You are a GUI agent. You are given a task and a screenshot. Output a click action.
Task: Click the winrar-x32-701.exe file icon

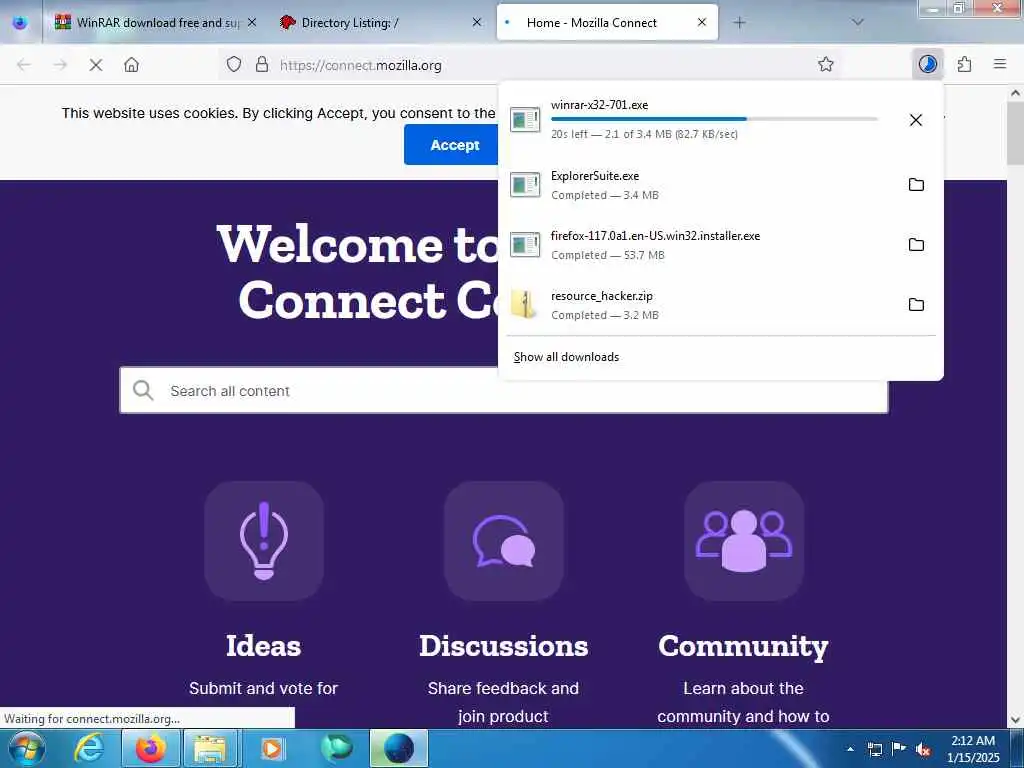[525, 120]
